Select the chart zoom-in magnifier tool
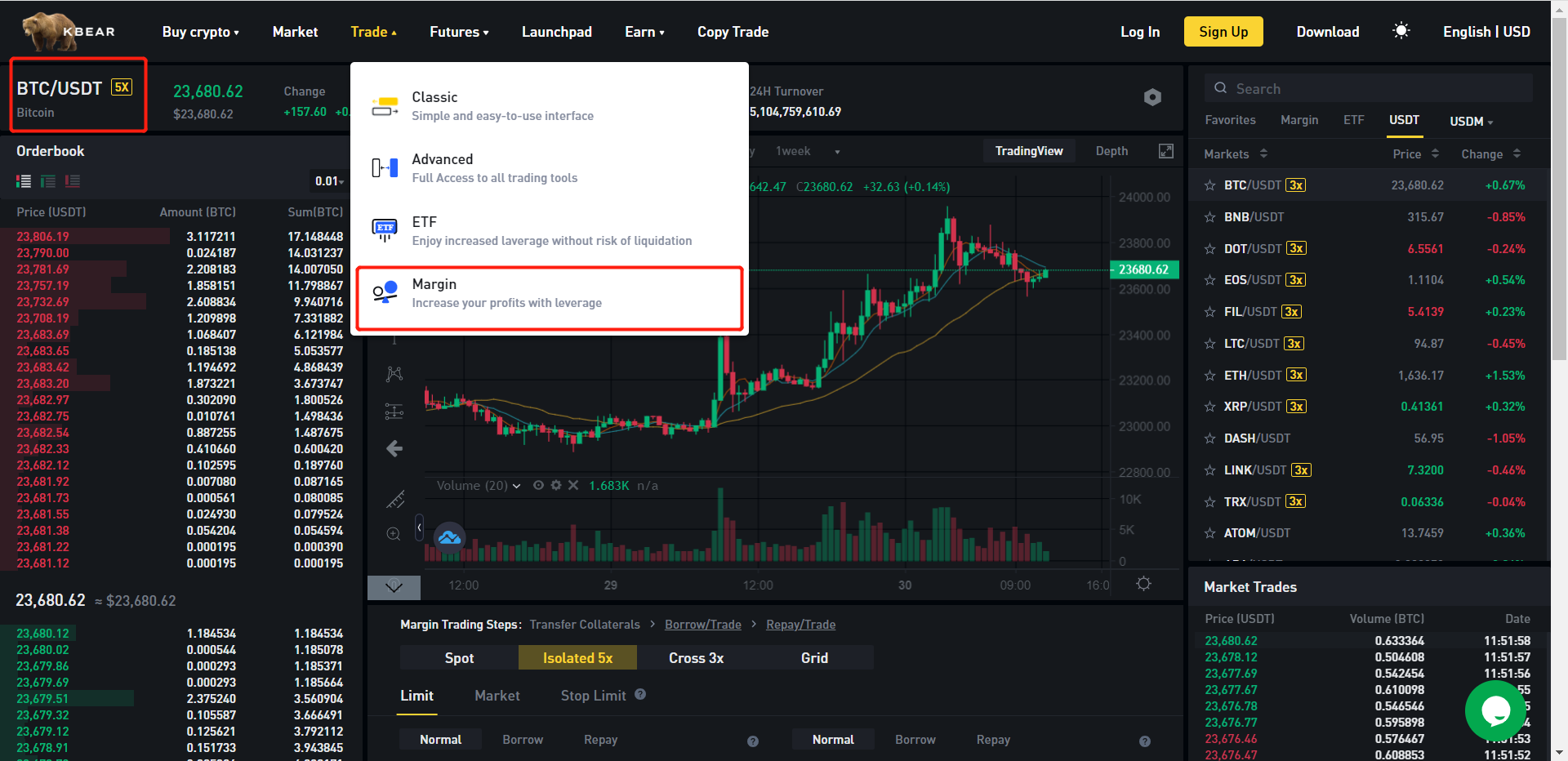 (394, 534)
